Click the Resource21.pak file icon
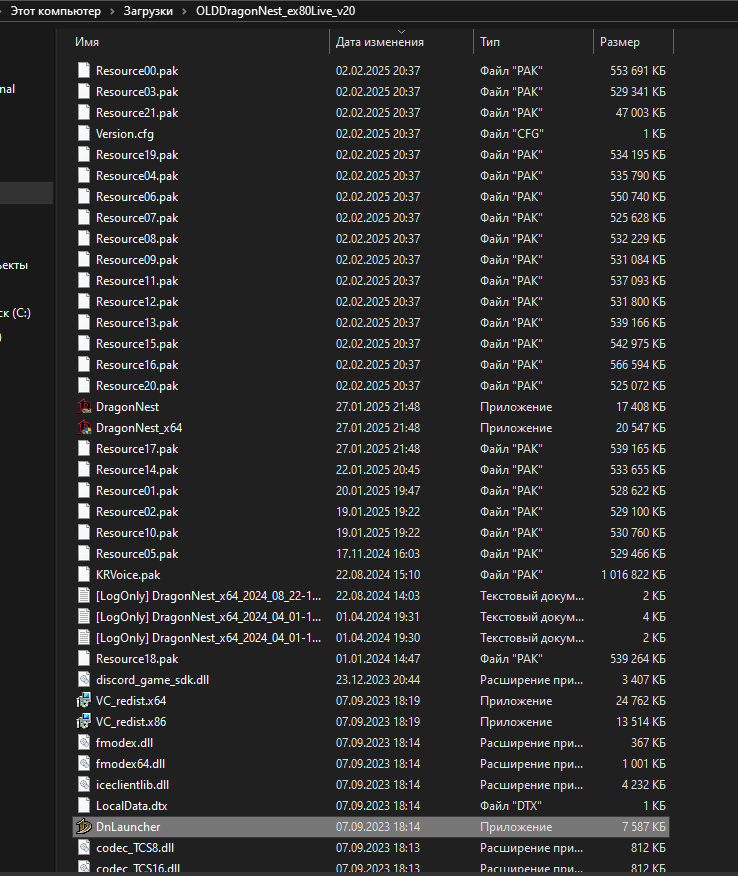Image resolution: width=738 pixels, height=876 pixels. coord(84,113)
